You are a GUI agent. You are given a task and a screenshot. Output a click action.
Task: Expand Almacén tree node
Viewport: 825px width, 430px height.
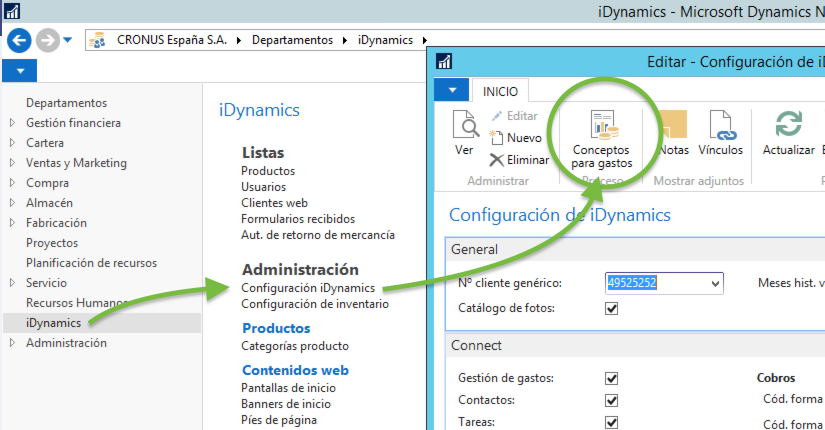[x=13, y=203]
